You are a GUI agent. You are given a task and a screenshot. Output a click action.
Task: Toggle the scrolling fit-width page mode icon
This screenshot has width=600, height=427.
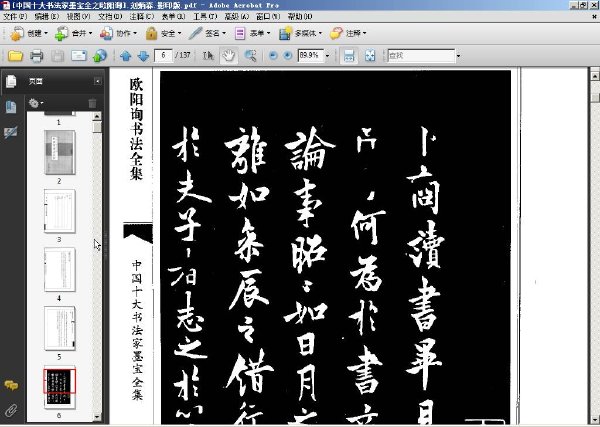(x=349, y=56)
